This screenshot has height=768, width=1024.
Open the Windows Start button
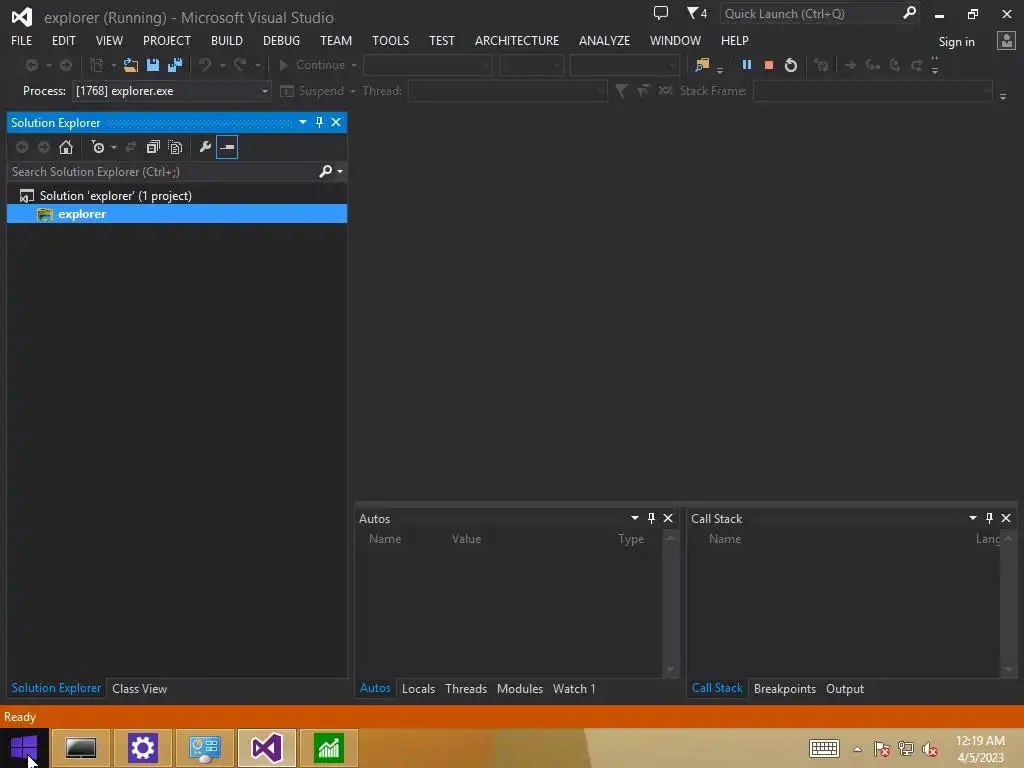[24, 748]
